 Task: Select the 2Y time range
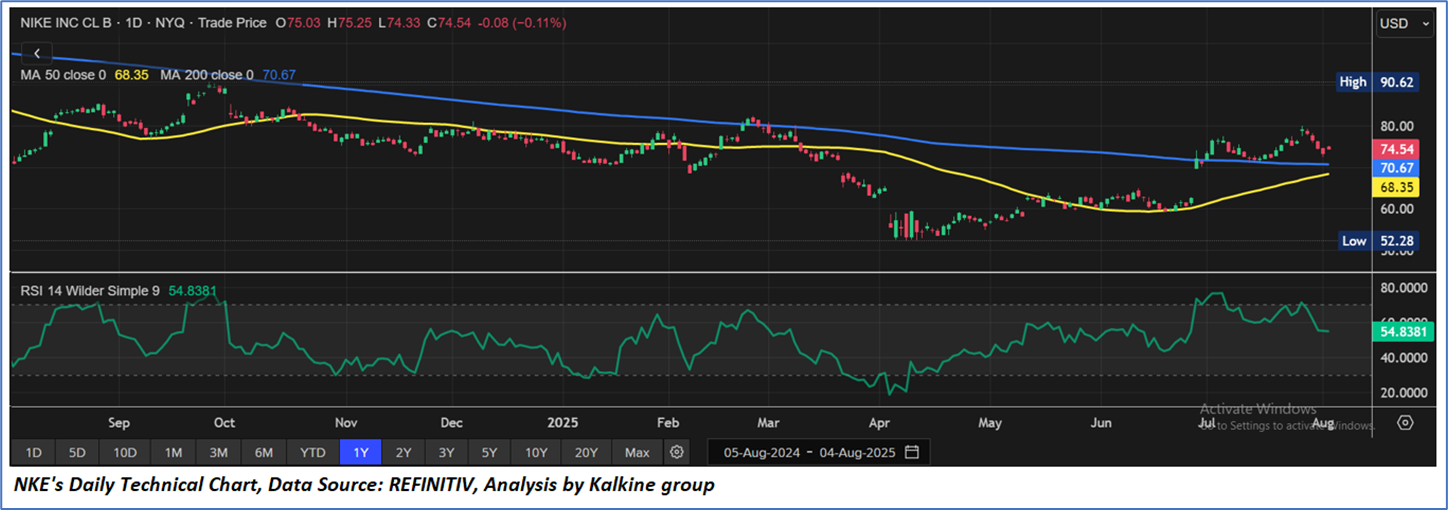tap(404, 452)
